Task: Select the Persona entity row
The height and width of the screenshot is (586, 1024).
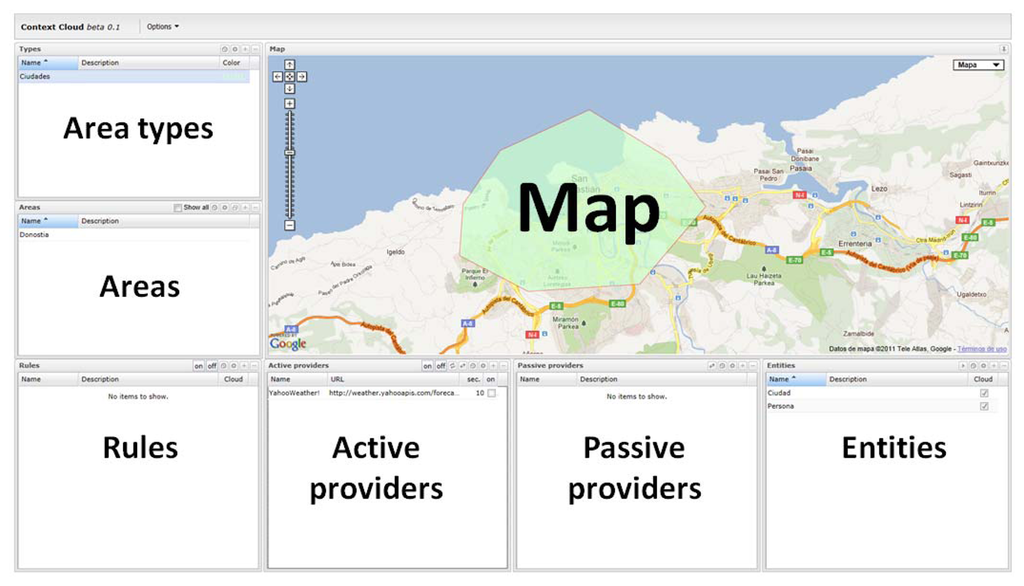Action: (x=882, y=406)
